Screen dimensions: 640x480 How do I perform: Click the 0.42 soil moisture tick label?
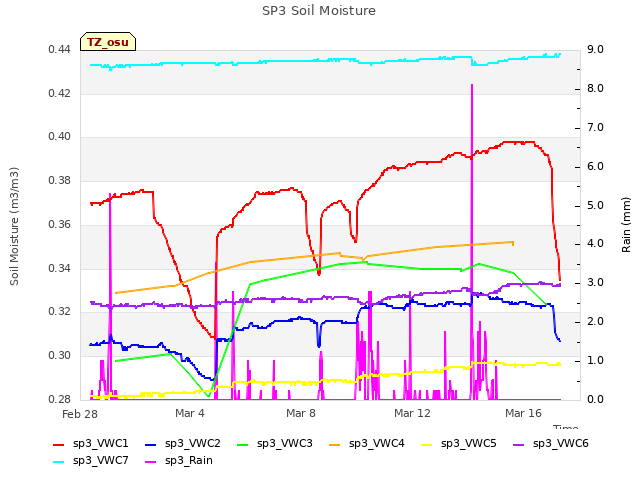(59, 93)
